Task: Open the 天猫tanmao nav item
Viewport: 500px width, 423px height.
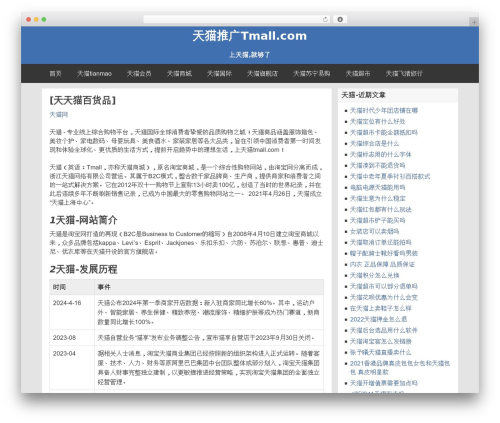Action: (94, 73)
